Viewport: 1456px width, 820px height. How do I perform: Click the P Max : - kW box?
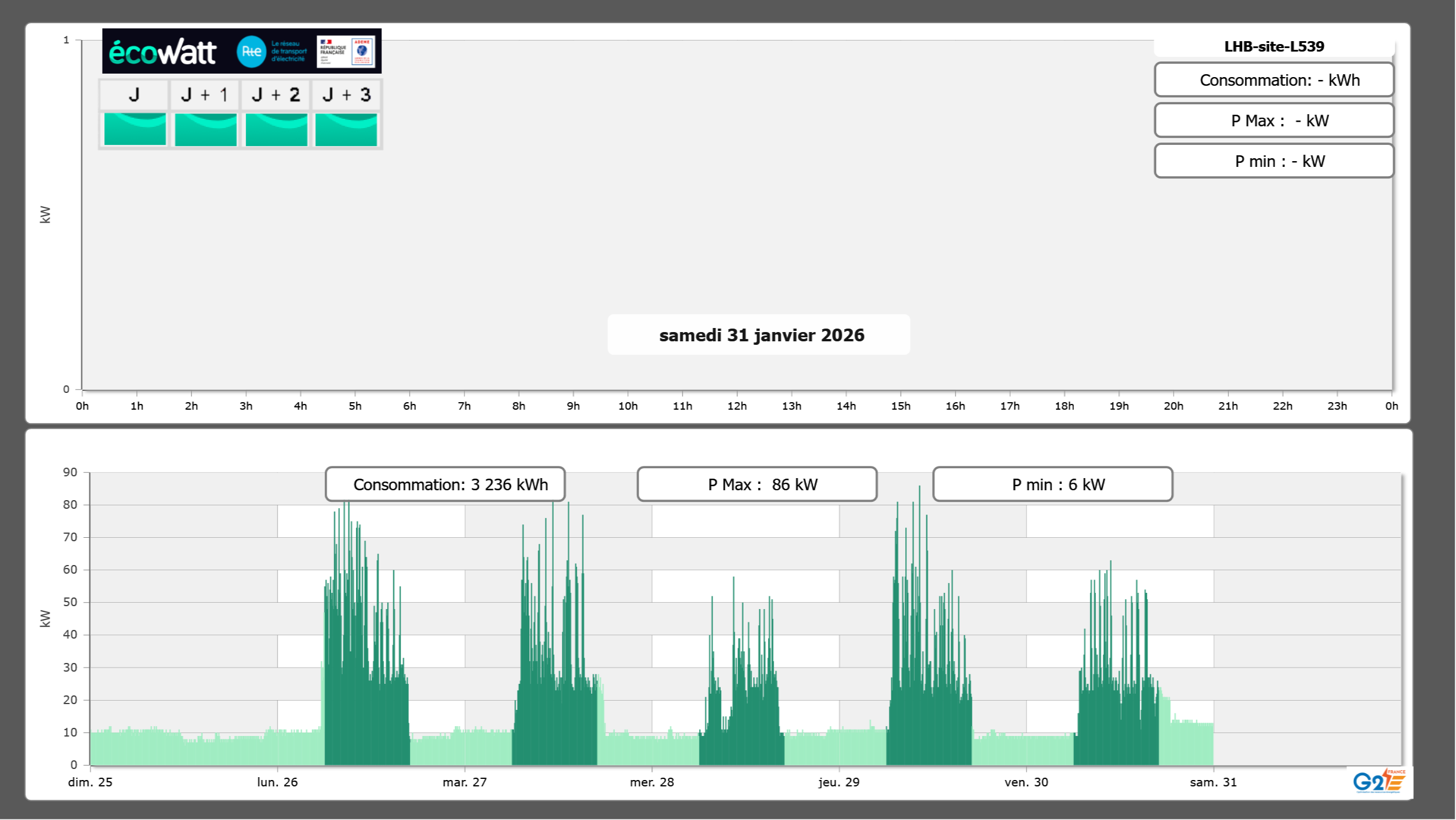1273,121
